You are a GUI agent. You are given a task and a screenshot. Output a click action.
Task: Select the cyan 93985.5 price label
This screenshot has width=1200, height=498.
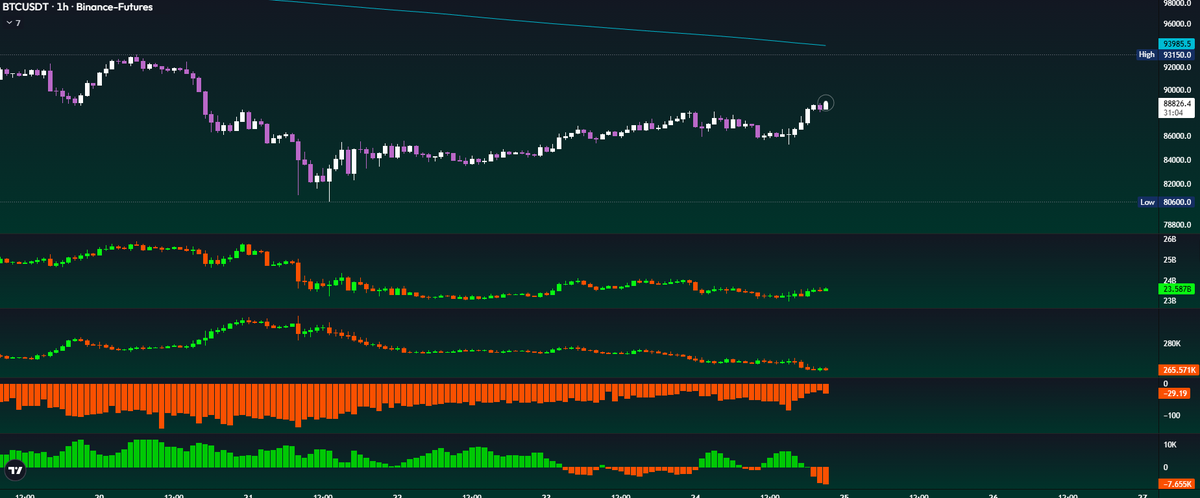point(1175,43)
